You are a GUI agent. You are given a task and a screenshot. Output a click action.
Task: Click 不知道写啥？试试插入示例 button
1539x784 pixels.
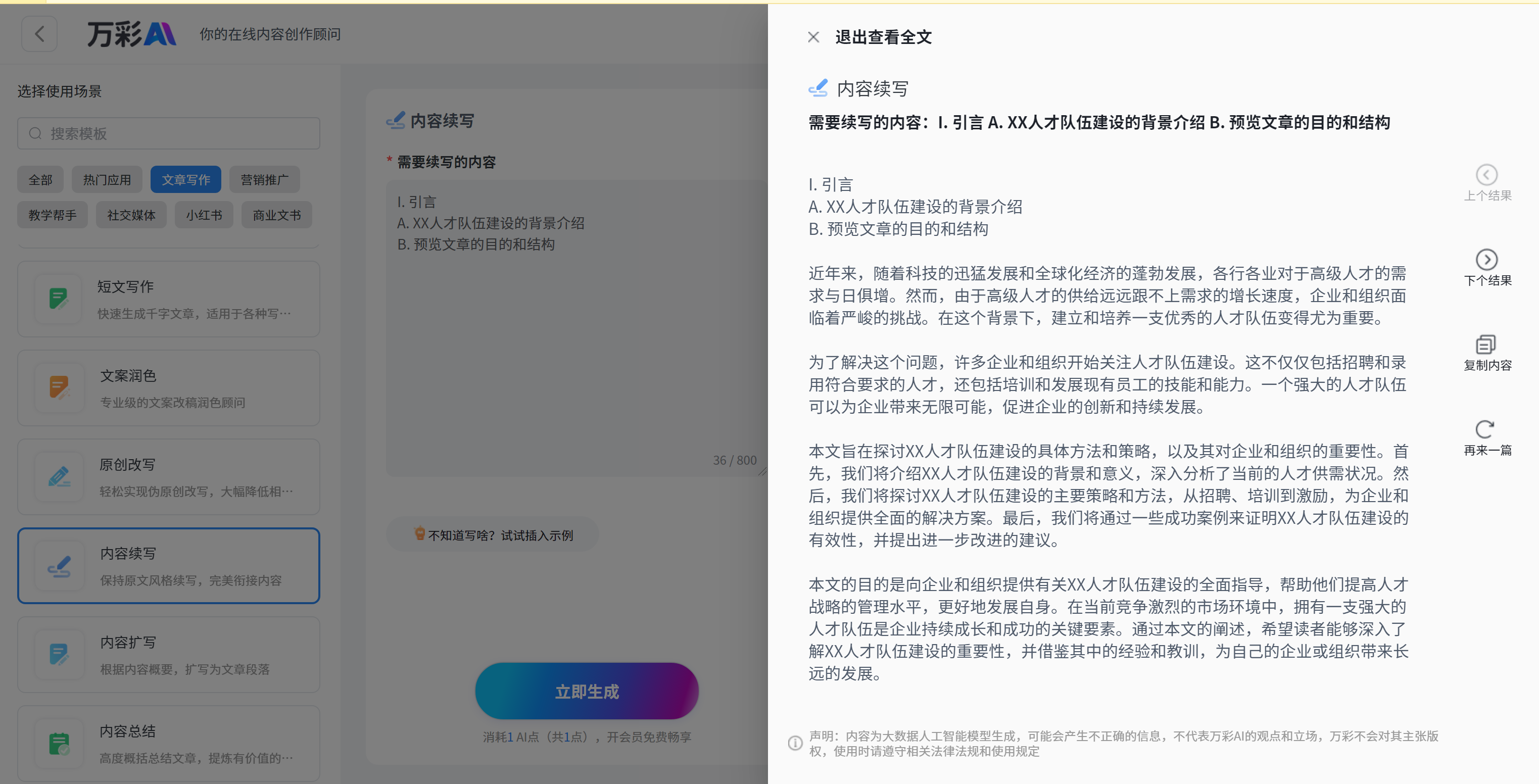493,535
